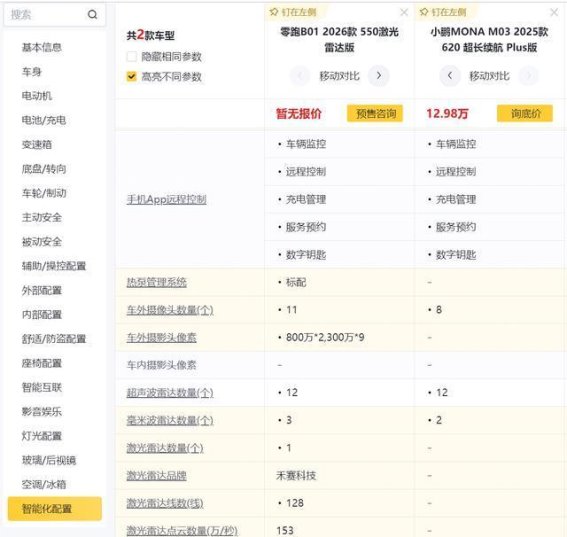Jump to 座椅配置 section

pyautogui.click(x=42, y=363)
